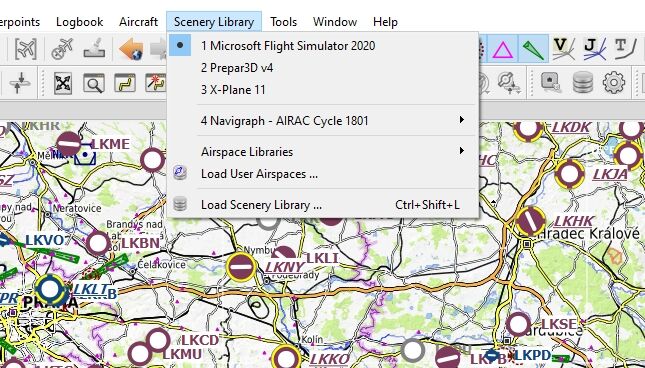The width and height of the screenshot is (645, 368).
Task: Click the fit-all crossed arrows toolbar icon
Action: click(63, 83)
